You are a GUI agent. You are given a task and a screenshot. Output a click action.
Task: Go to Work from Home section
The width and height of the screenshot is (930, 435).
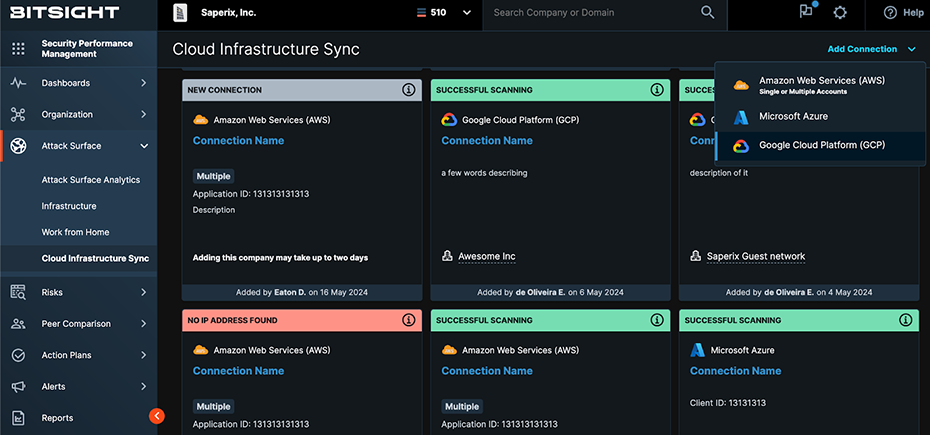[75, 232]
